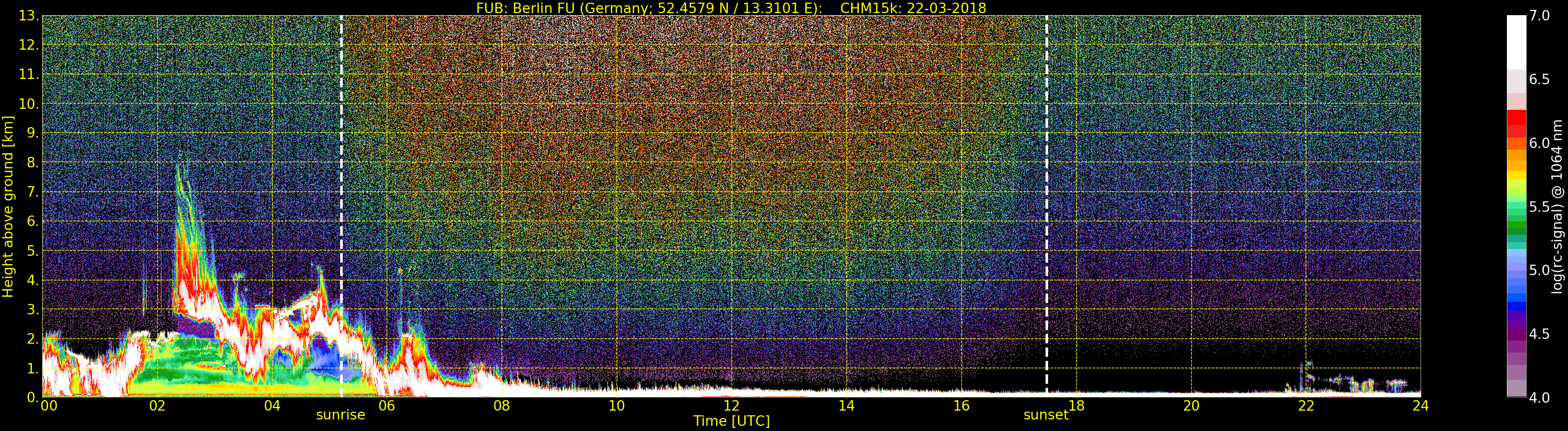This screenshot has width=1568, height=431.
Task: Click the '1.' tick on the height axis
Action: coord(32,368)
